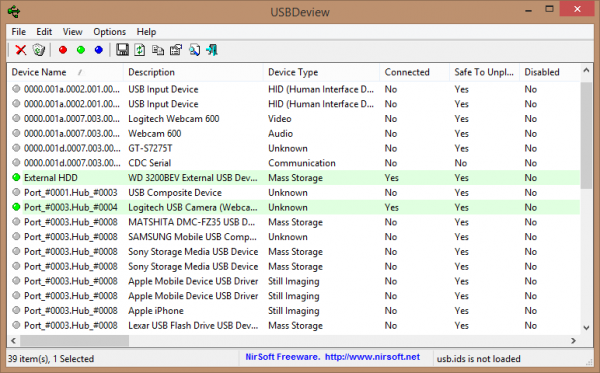Select the External HDD device row
This screenshot has width=600, height=373.
[293, 178]
